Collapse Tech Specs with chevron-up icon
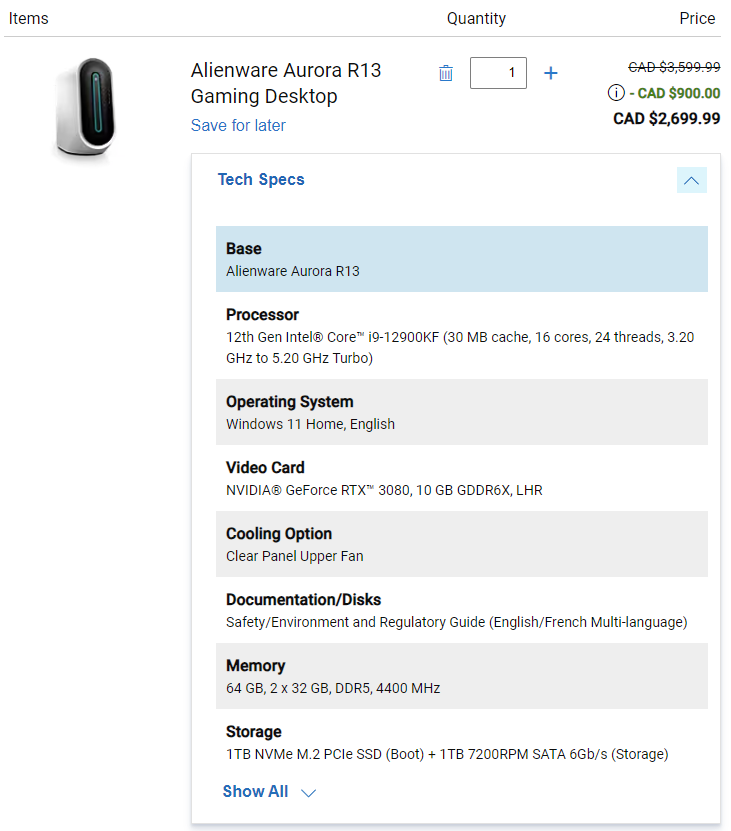731x831 pixels. [x=691, y=180]
